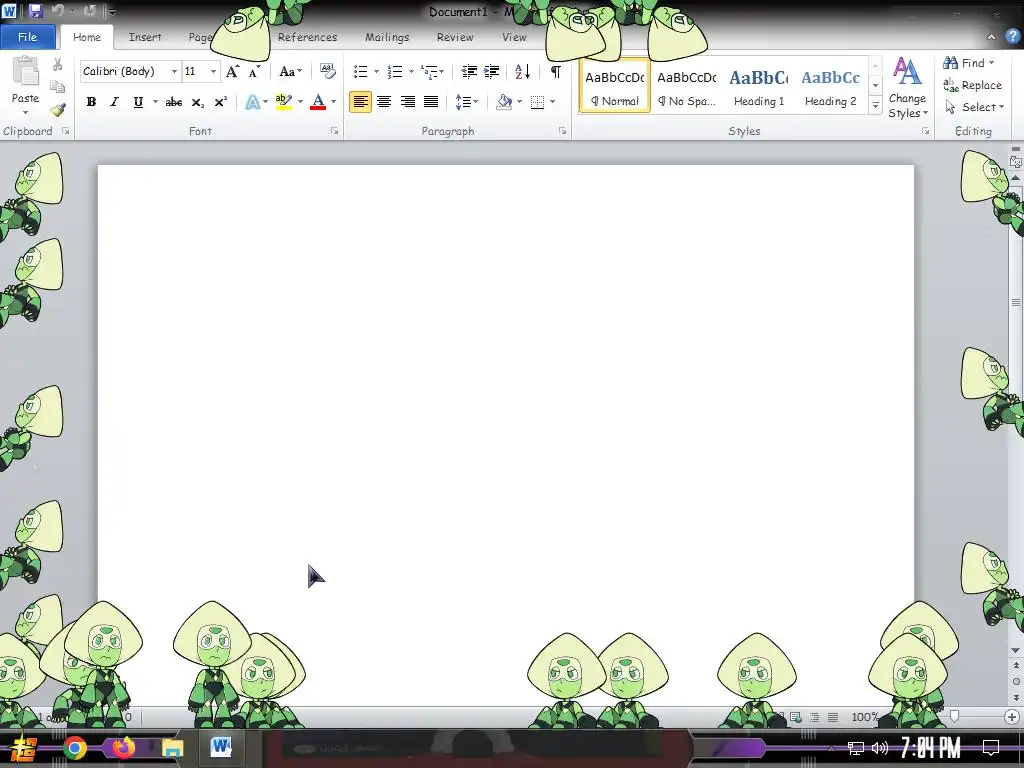Open the Font dialog launcher
Image resolution: width=1024 pixels, height=768 pixels.
(334, 131)
